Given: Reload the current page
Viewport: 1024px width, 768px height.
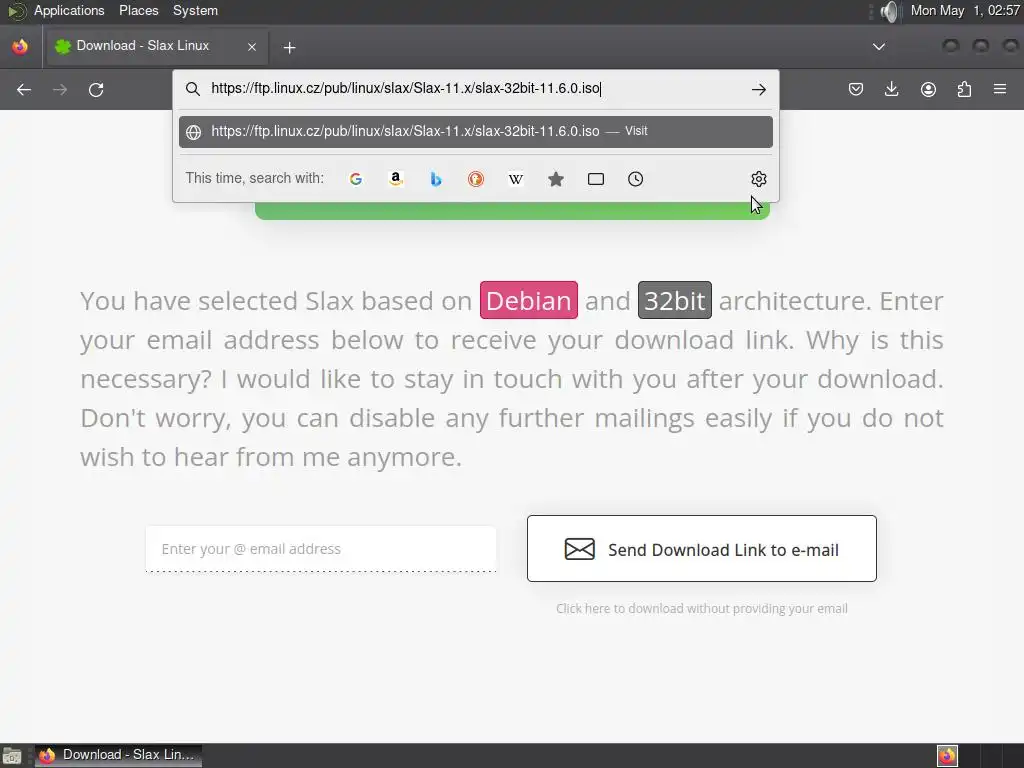Looking at the screenshot, I should [x=96, y=89].
